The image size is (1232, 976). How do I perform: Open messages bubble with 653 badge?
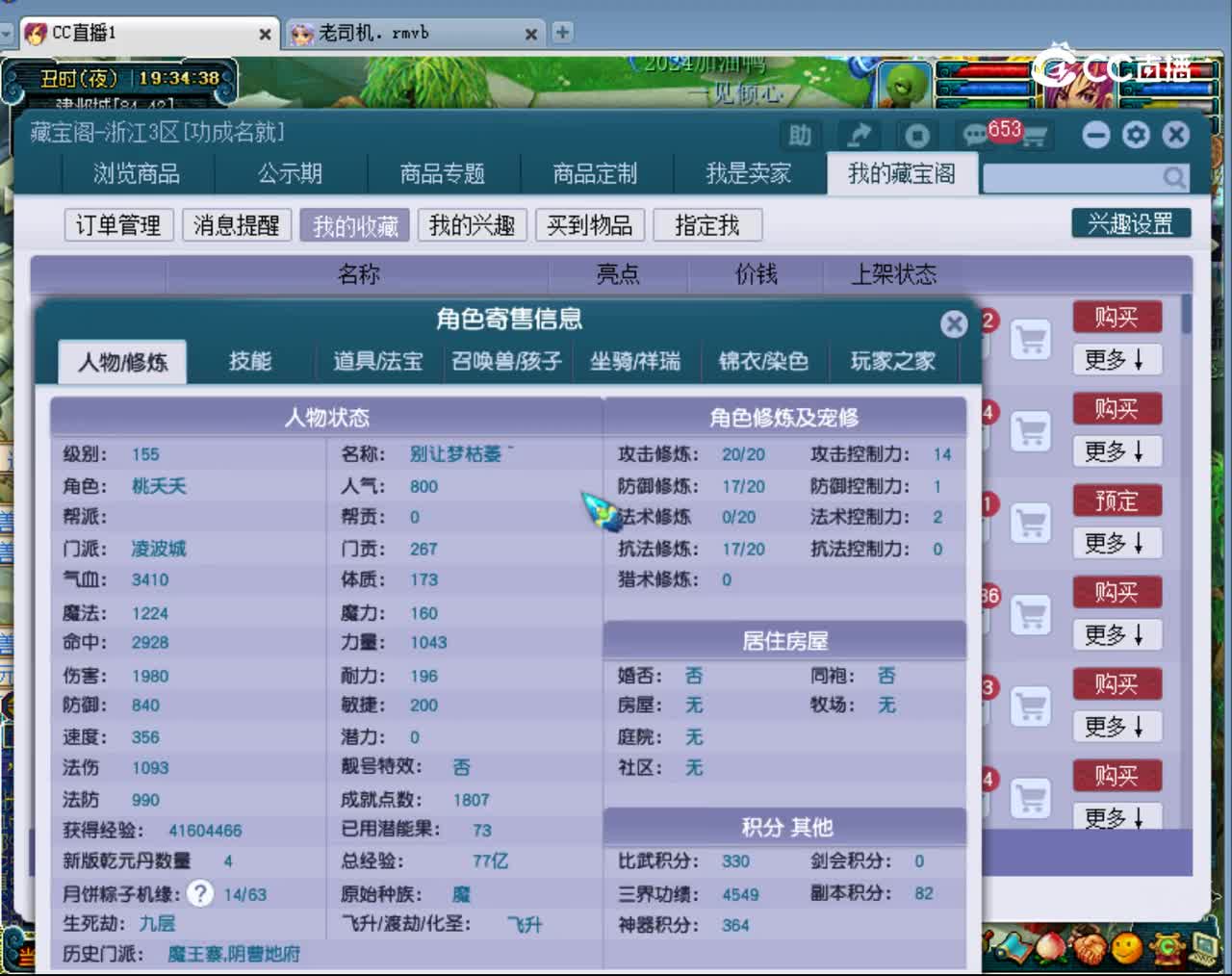point(976,135)
